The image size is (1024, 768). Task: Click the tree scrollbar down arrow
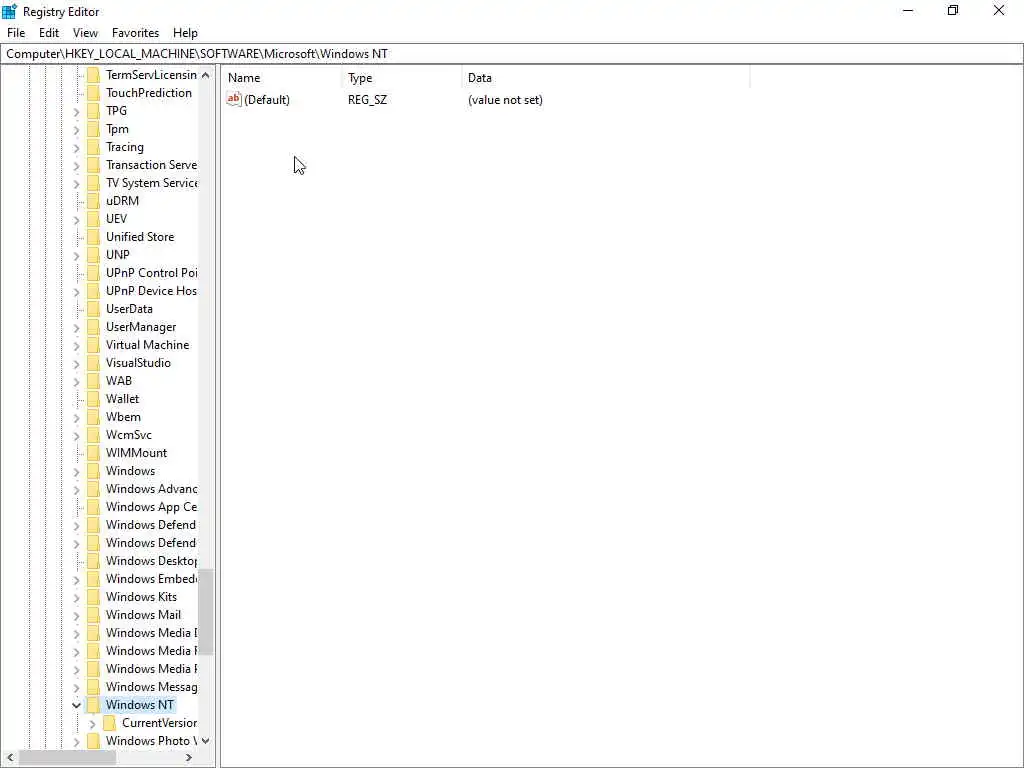206,741
